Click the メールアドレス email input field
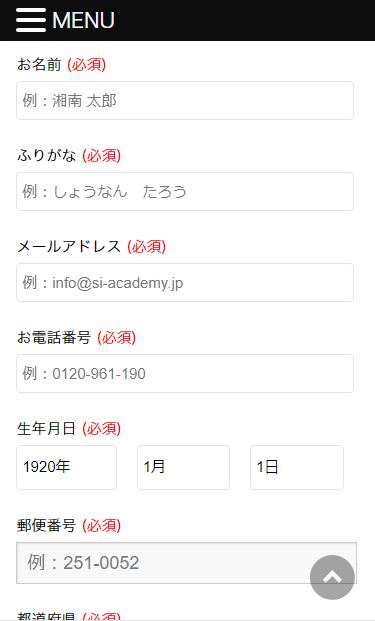The width and height of the screenshot is (375, 621). 185,282
